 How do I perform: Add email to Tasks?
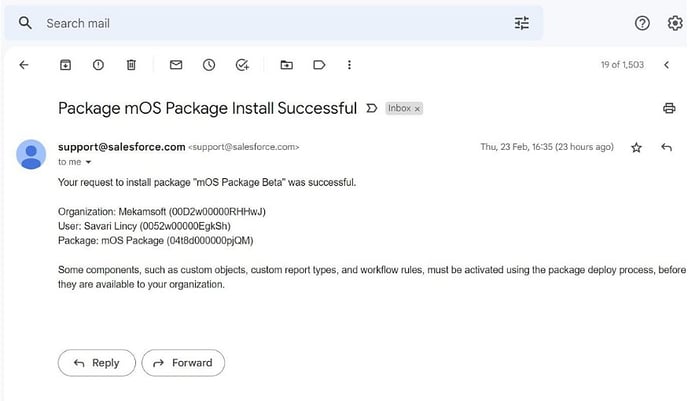click(x=242, y=65)
